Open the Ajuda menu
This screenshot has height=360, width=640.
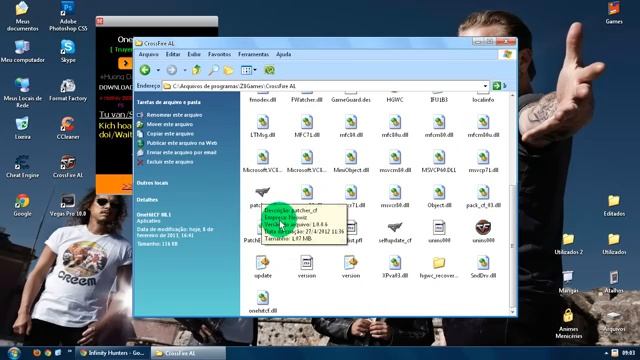click(283, 54)
